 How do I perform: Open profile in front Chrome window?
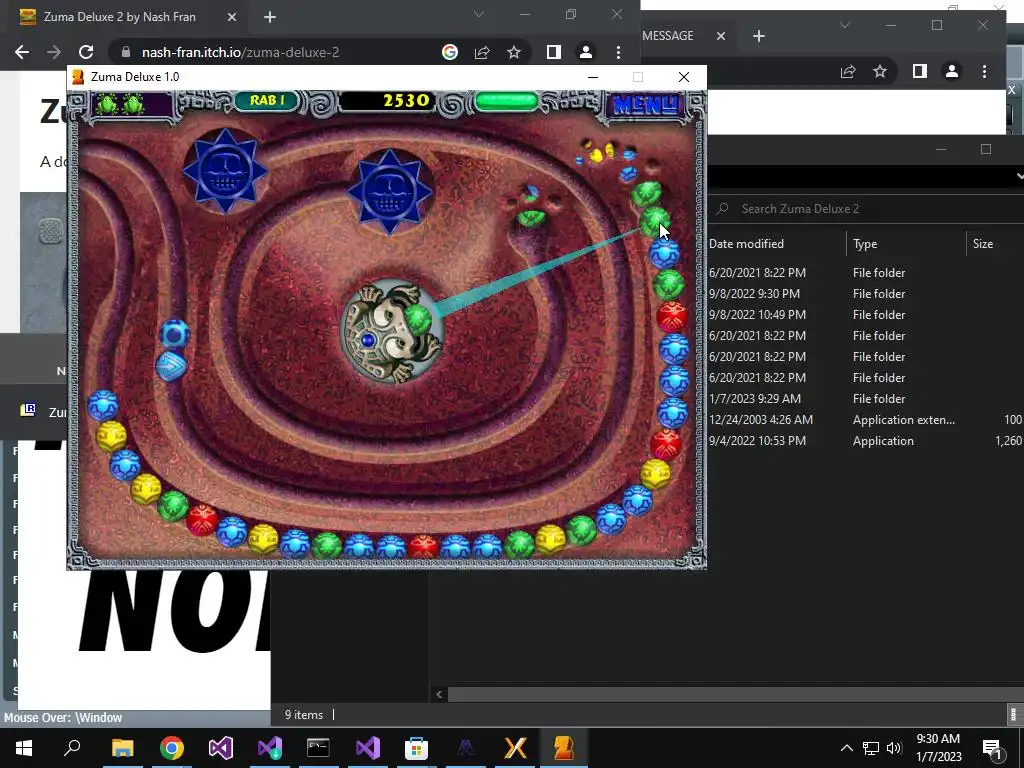pos(586,52)
